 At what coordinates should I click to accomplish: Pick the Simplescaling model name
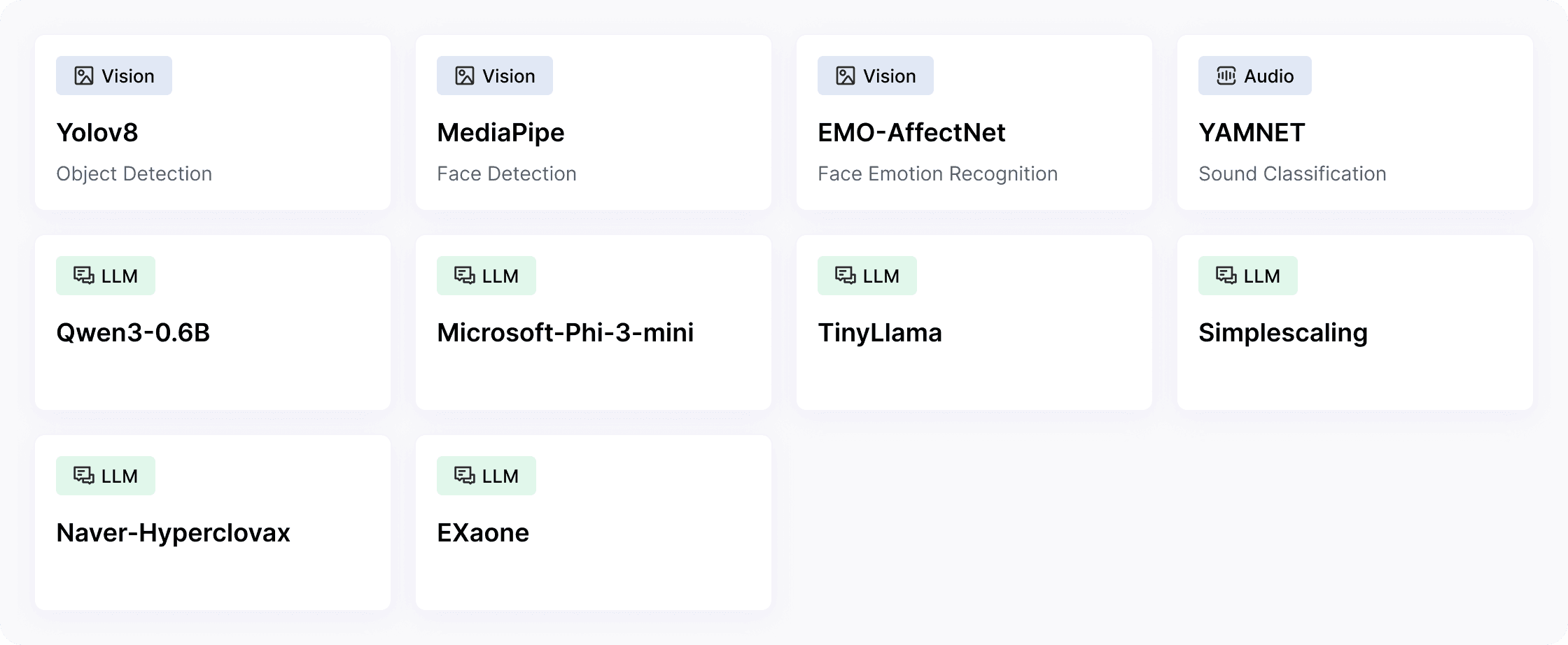(x=1283, y=332)
